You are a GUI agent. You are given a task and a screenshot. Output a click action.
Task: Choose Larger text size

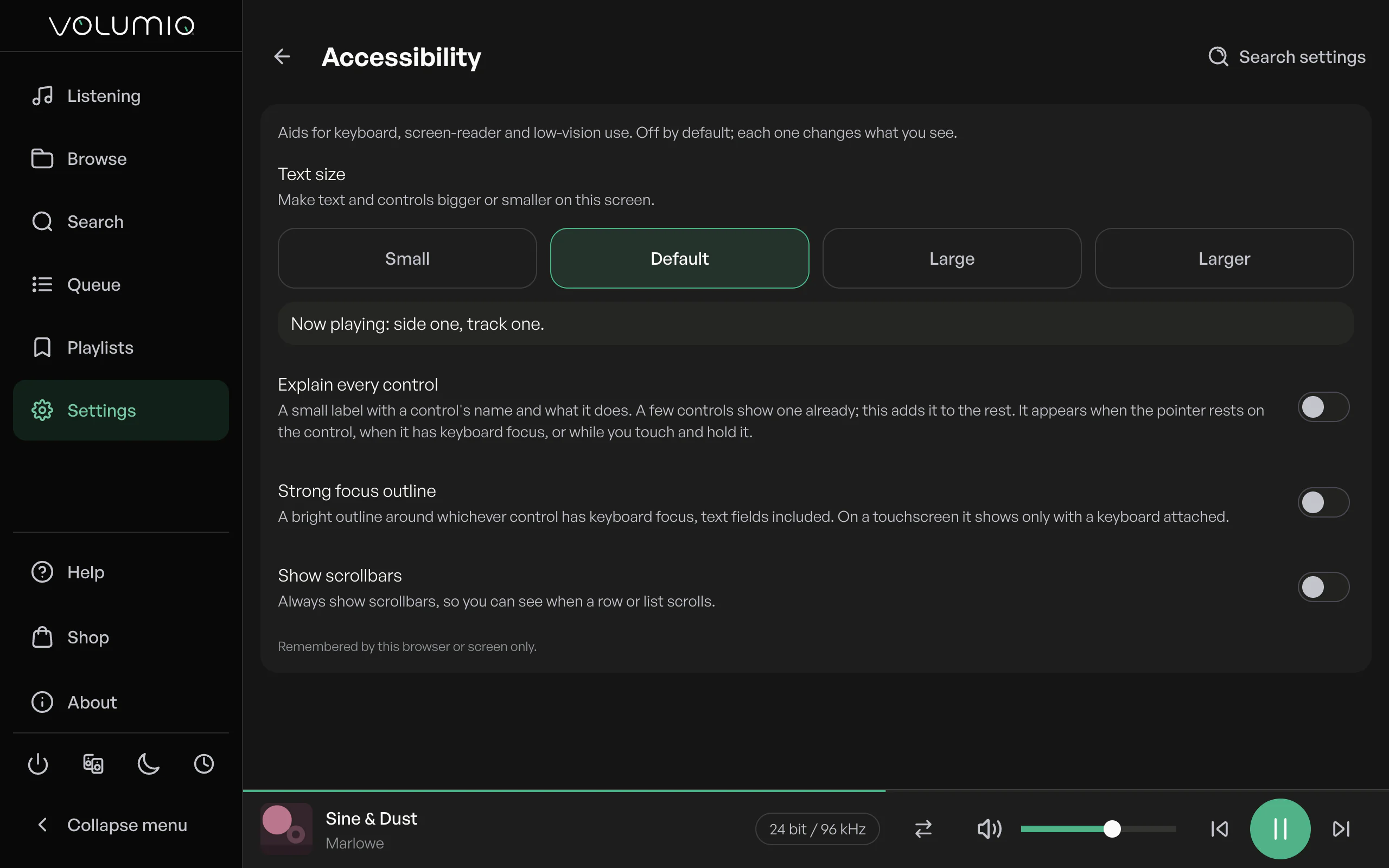tap(1224, 258)
